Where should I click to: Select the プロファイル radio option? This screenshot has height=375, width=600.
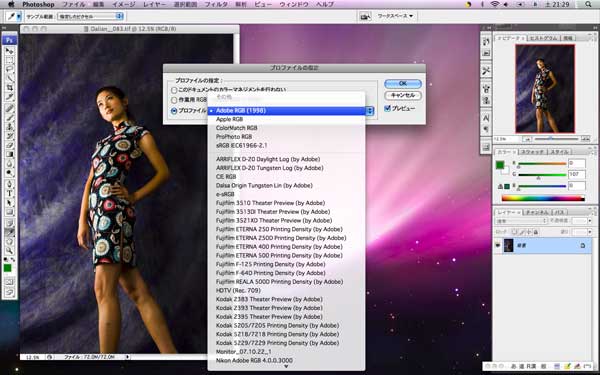[x=174, y=111]
